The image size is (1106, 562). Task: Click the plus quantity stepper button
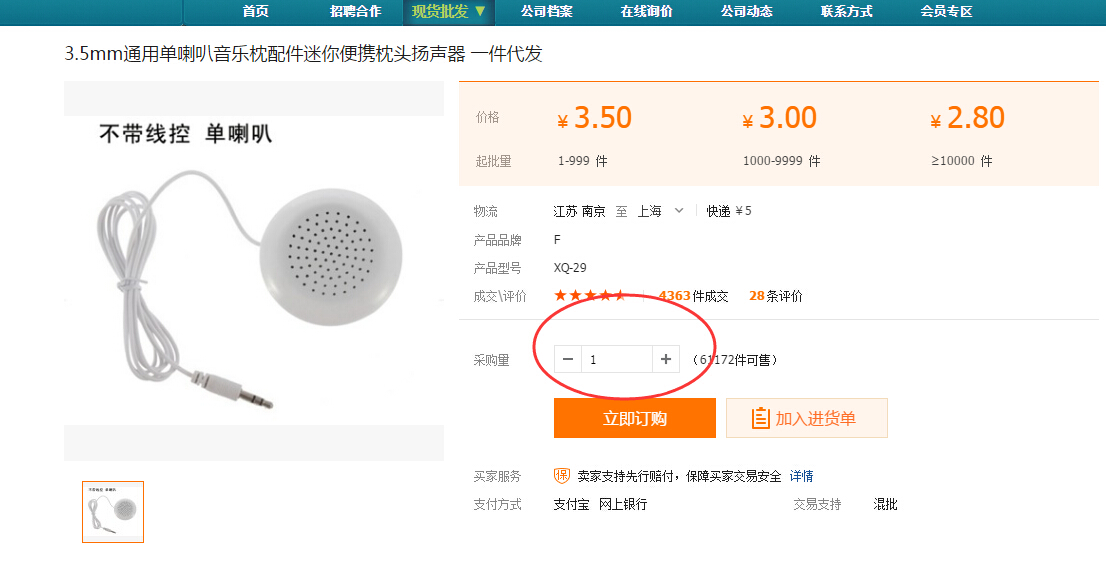tap(665, 360)
